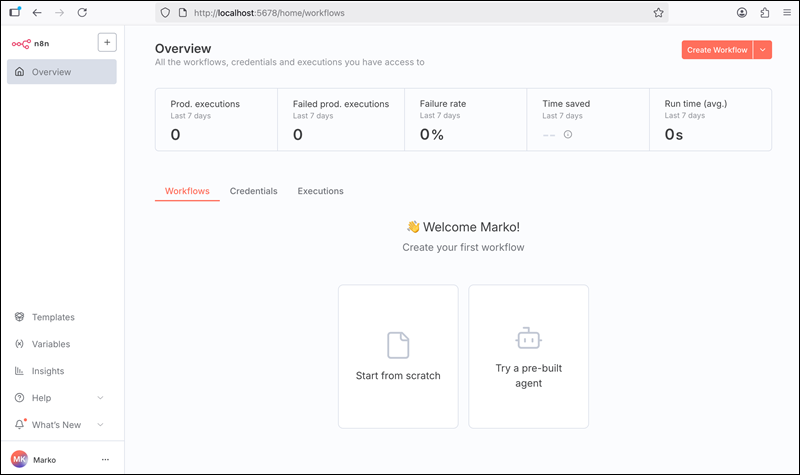The width and height of the screenshot is (800, 475).
Task: Open the browser account icon
Action: coord(742,13)
